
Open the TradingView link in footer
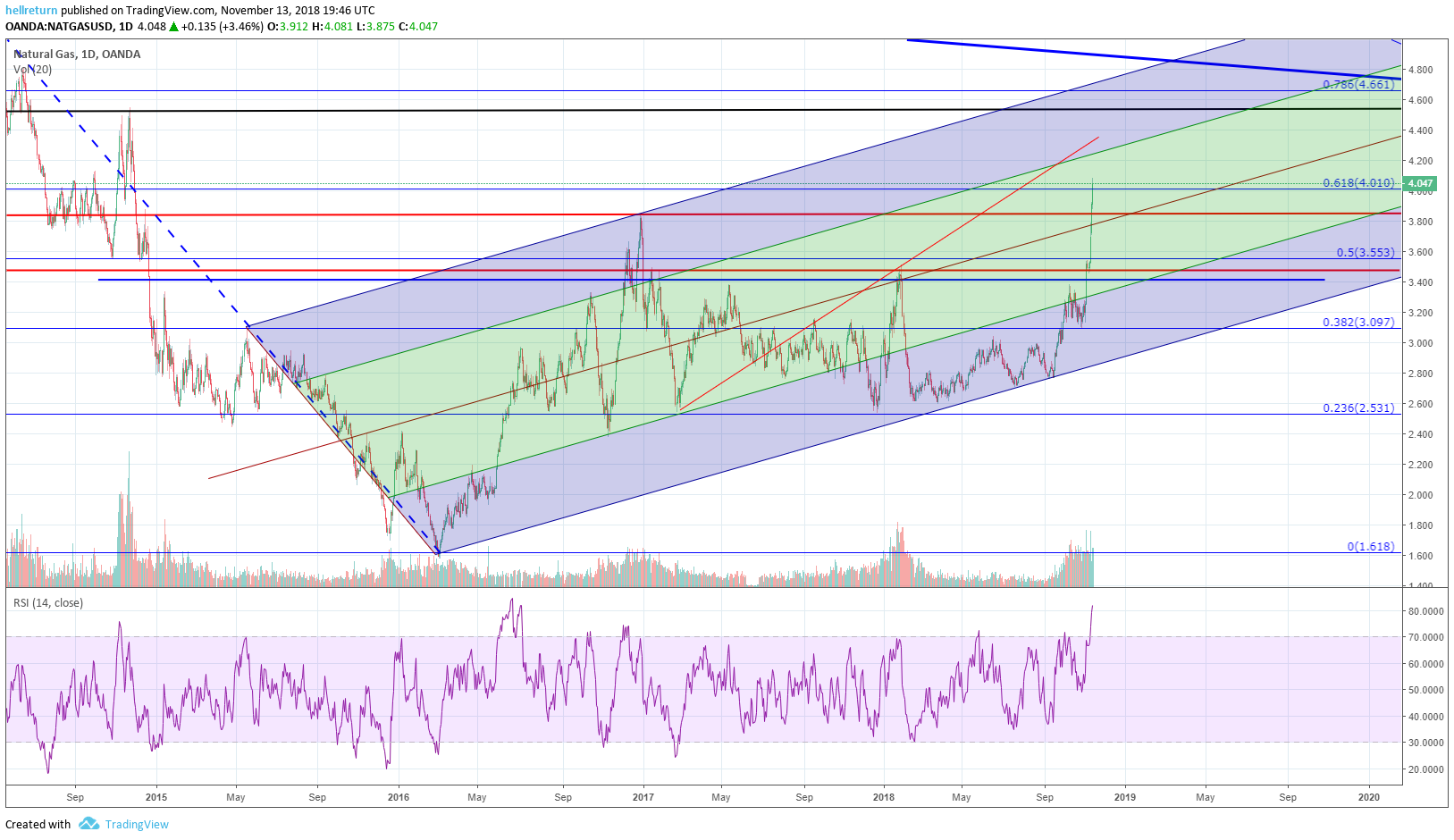click(137, 824)
